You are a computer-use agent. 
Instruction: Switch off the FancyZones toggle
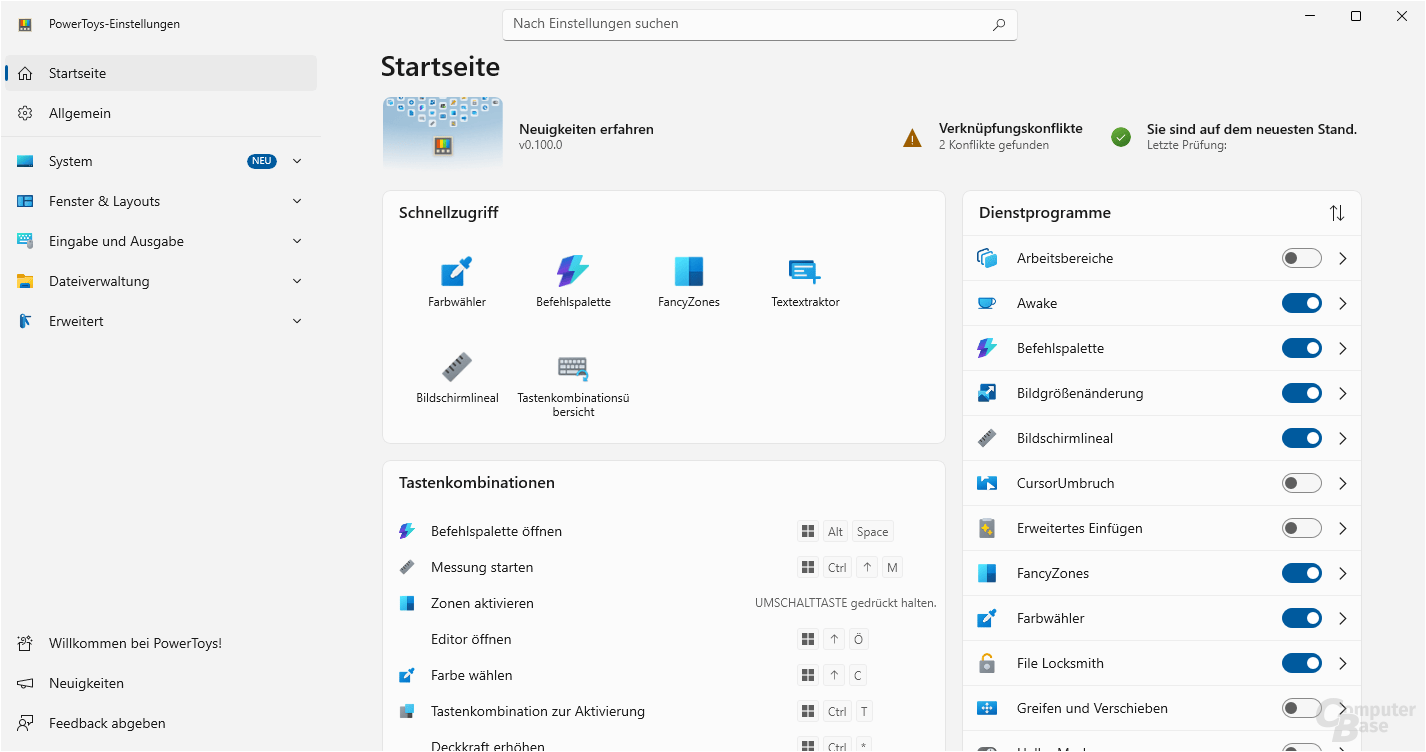coord(1302,573)
